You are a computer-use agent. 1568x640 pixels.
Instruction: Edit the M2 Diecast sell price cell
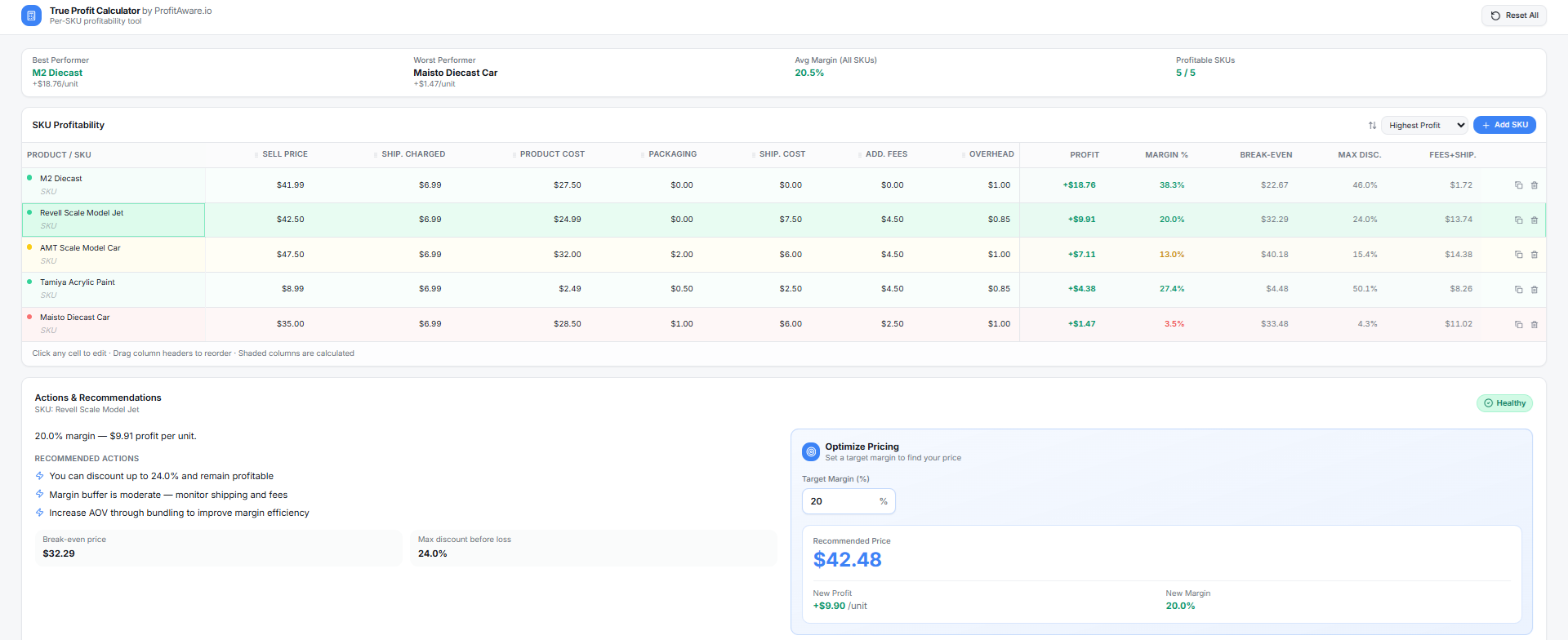click(x=290, y=185)
